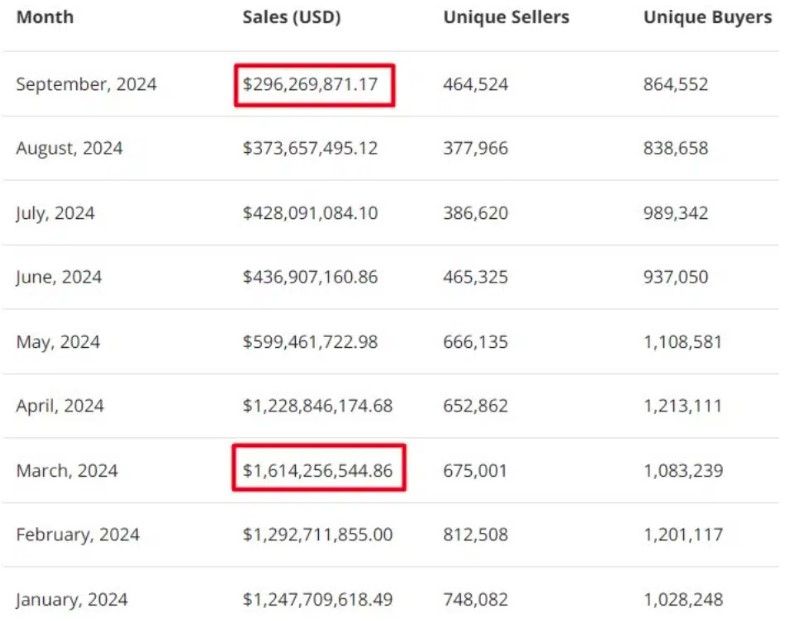Select January sales $1,247,709,618.49
This screenshot has height=621, width=786.
pos(318,599)
